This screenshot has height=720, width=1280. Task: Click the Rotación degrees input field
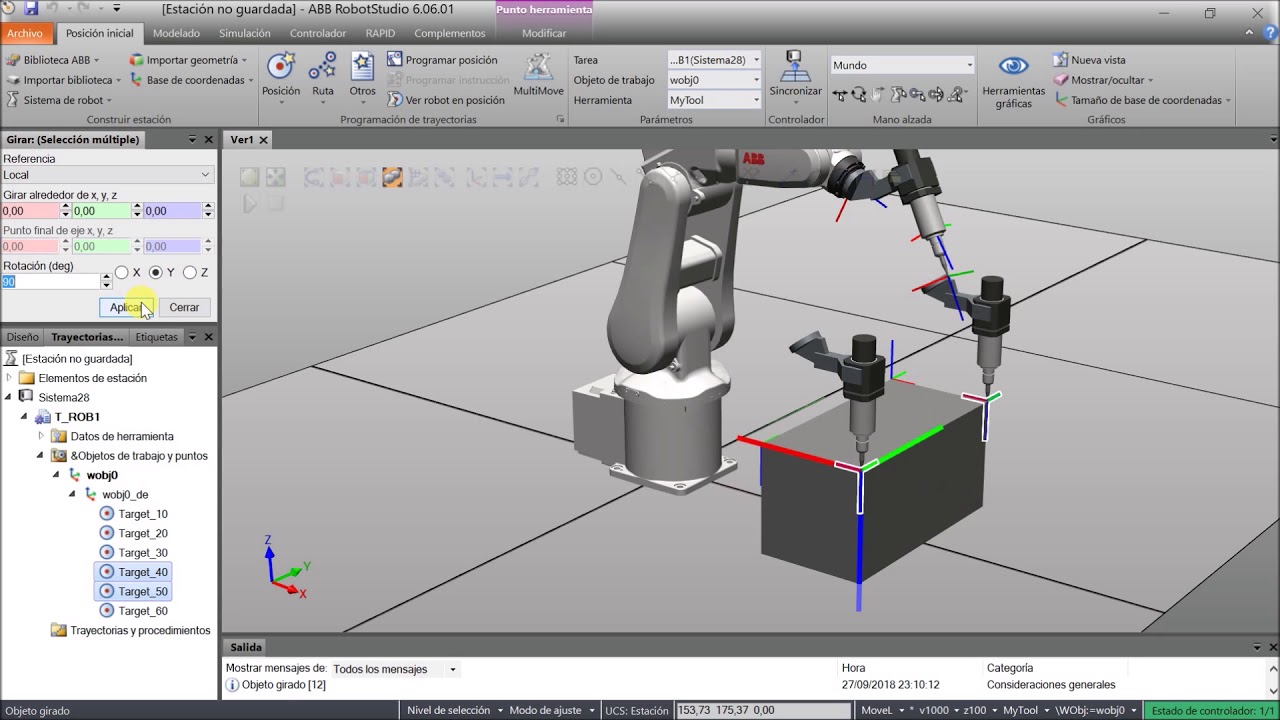(50, 282)
